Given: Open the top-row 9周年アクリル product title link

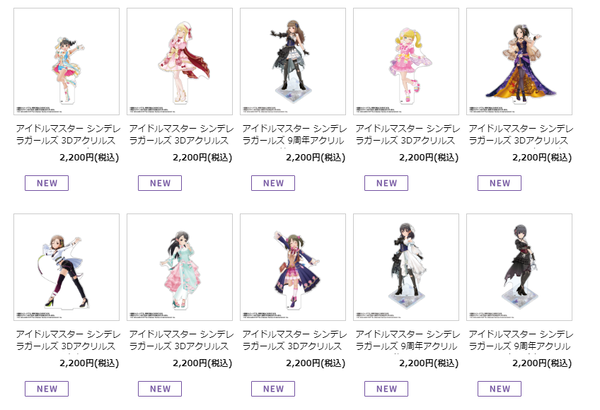Looking at the screenshot, I should pos(294,135).
